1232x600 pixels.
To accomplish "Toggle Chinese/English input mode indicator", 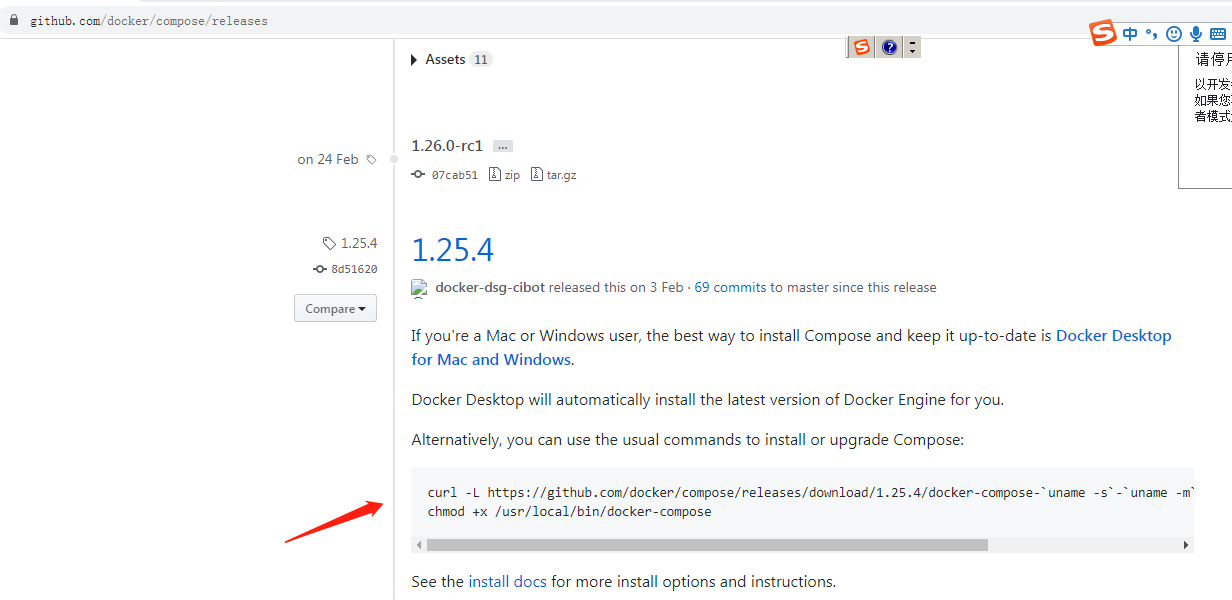I will tap(1130, 34).
